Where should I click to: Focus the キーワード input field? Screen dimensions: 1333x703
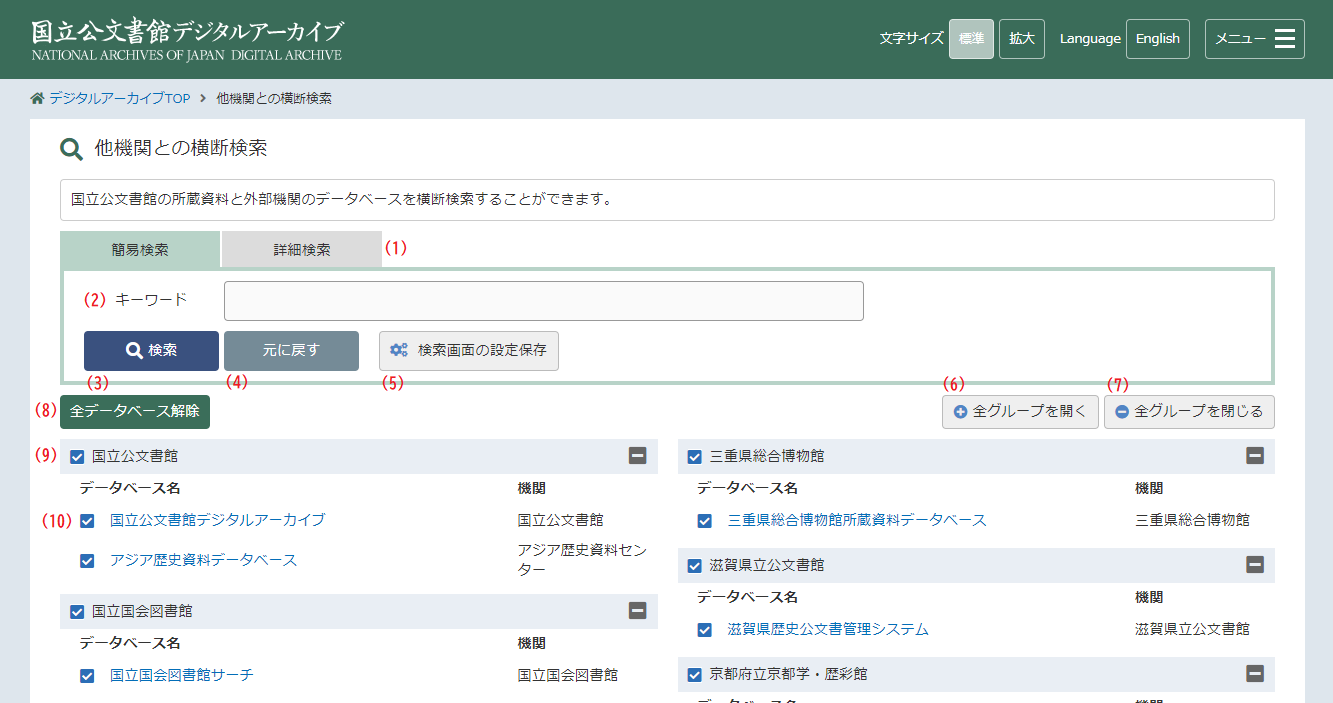[x=544, y=301]
